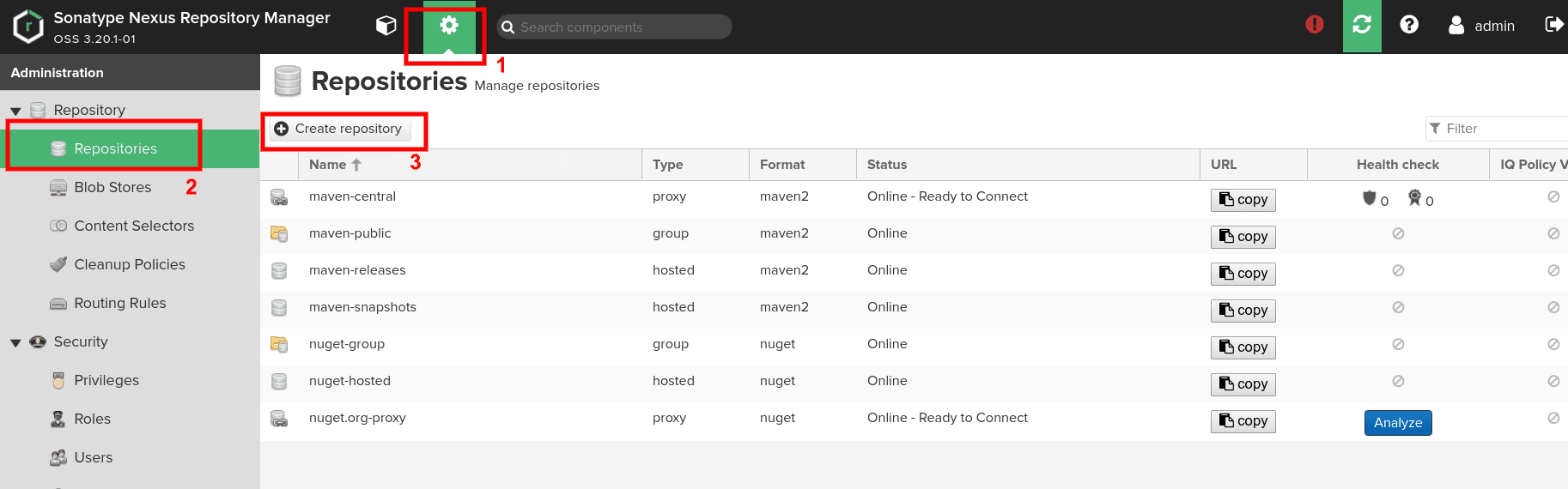
Task: Click the maven-public group repository icon
Action: coord(279,233)
